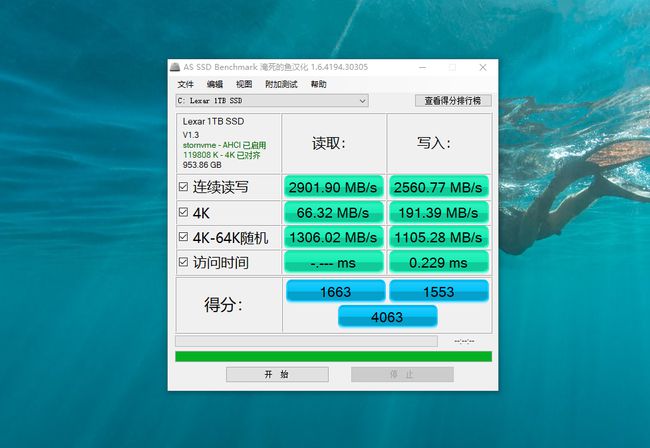The height and width of the screenshot is (448, 650).
Task: Open the 附加测试 menu
Action: click(281, 85)
